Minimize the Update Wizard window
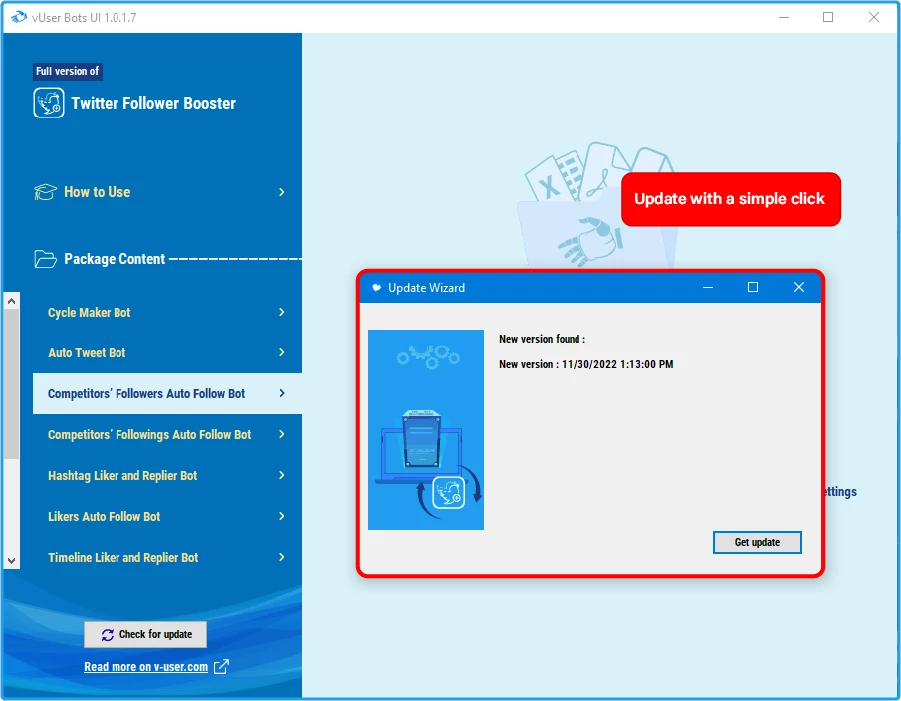The width and height of the screenshot is (901, 701). click(708, 287)
